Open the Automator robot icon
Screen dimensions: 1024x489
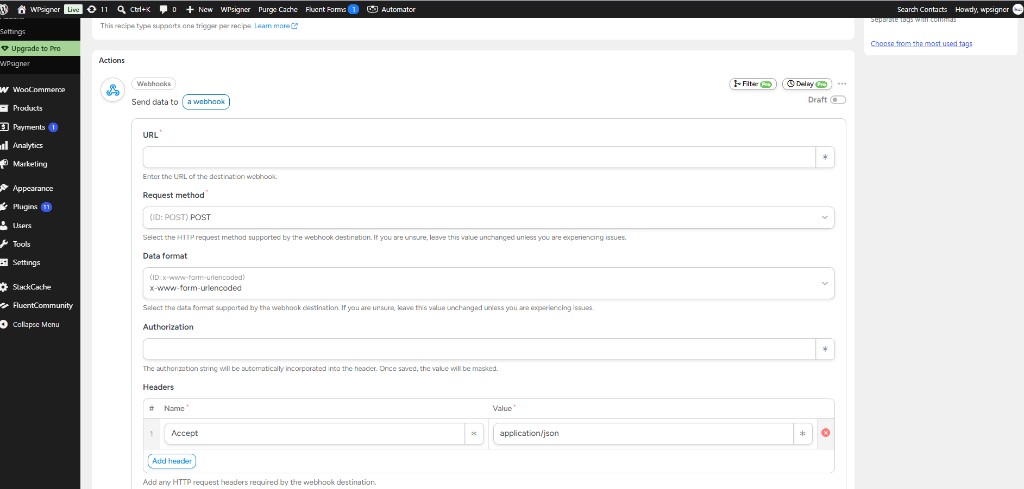point(372,9)
